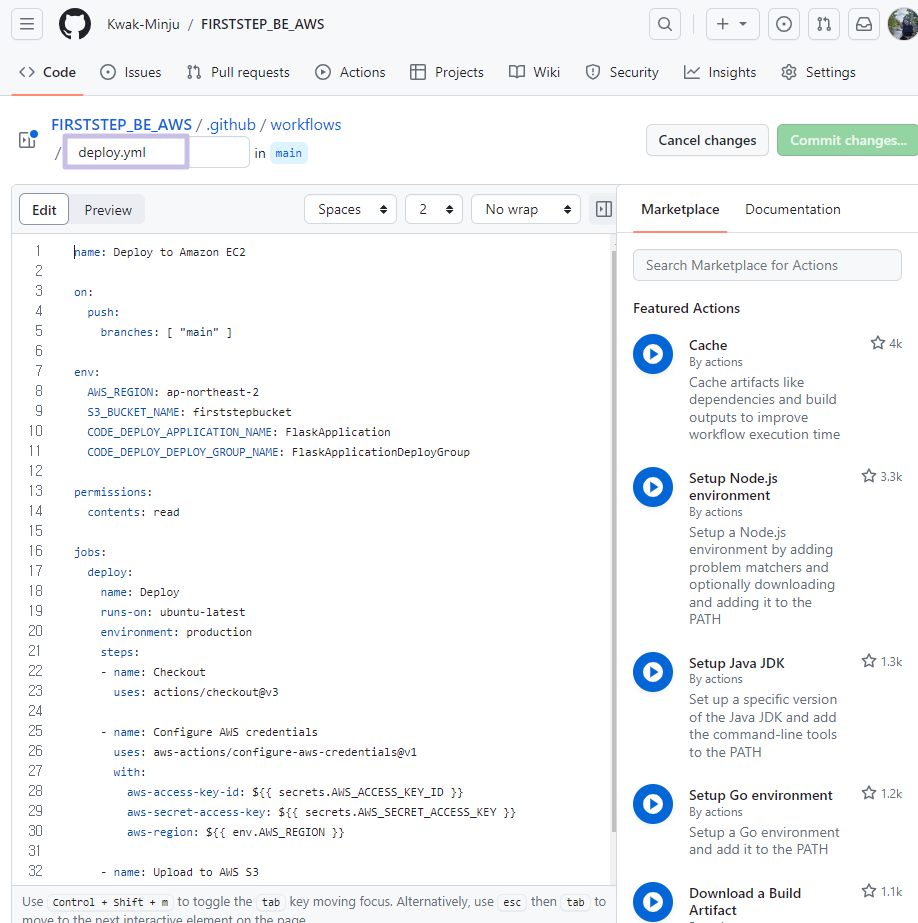
Task: Switch to the Code tab
Action: [x=48, y=72]
